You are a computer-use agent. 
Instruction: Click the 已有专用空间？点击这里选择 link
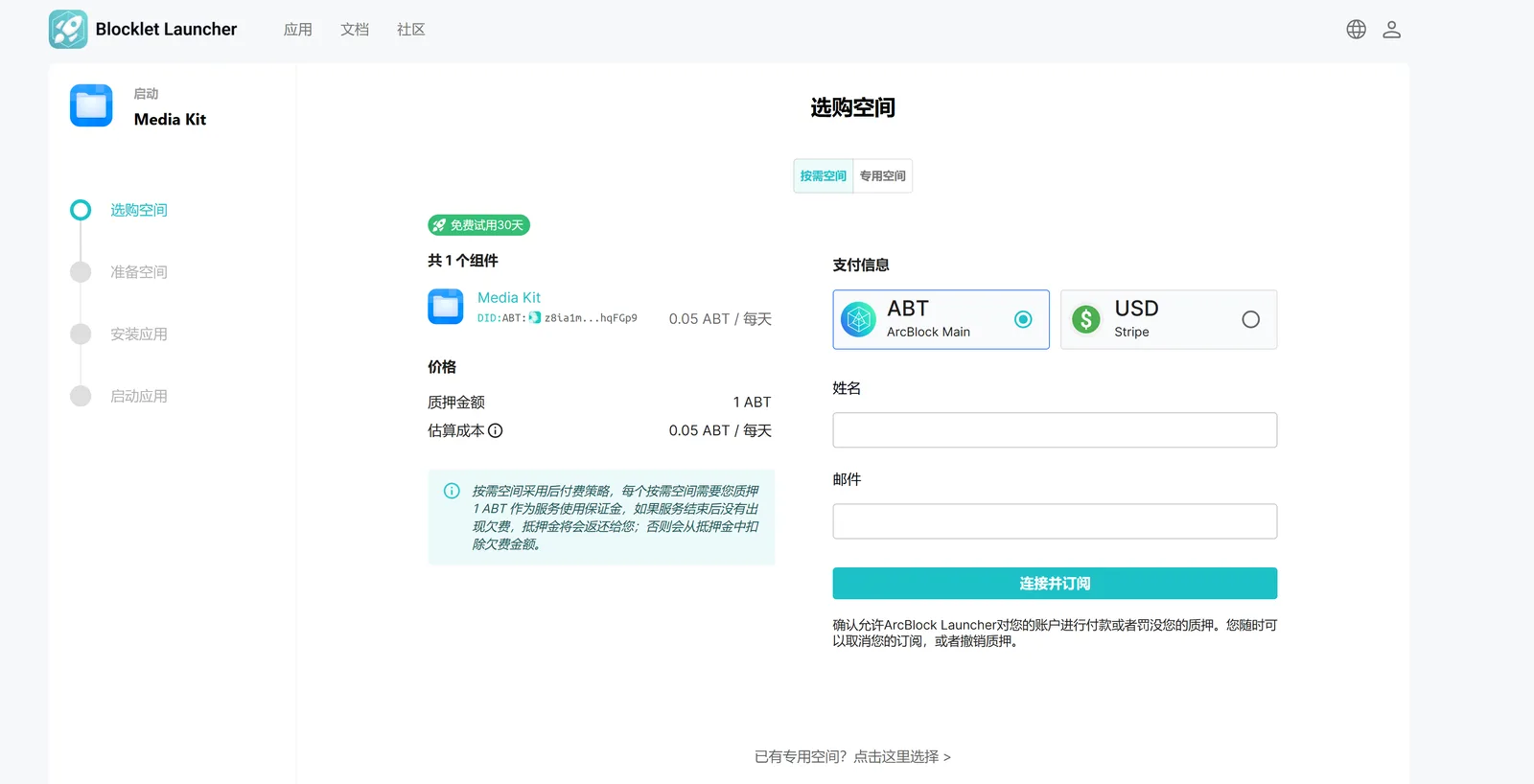(x=852, y=757)
